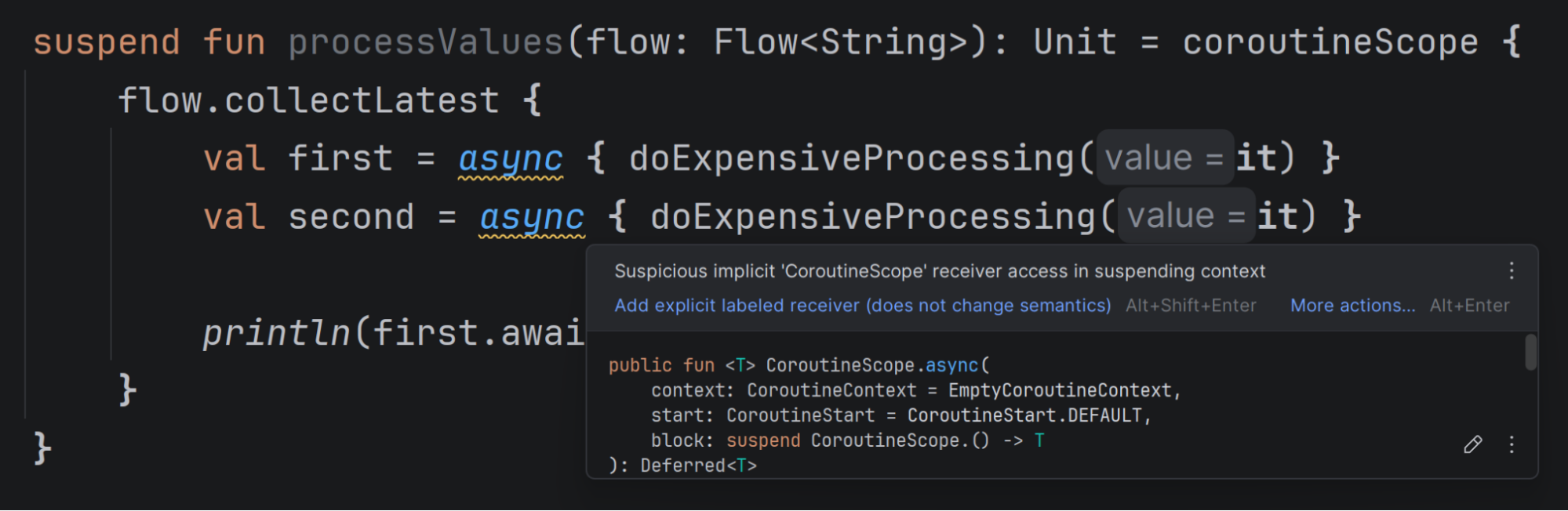Click the collectLatest call on the flow
This screenshot has height=511, width=1568.
[362, 101]
